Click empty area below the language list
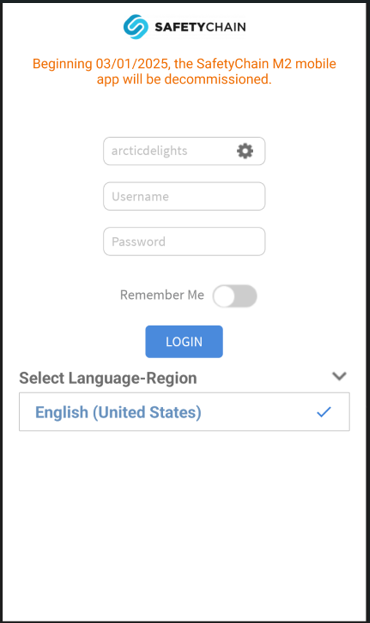The width and height of the screenshot is (370, 623). point(184,524)
